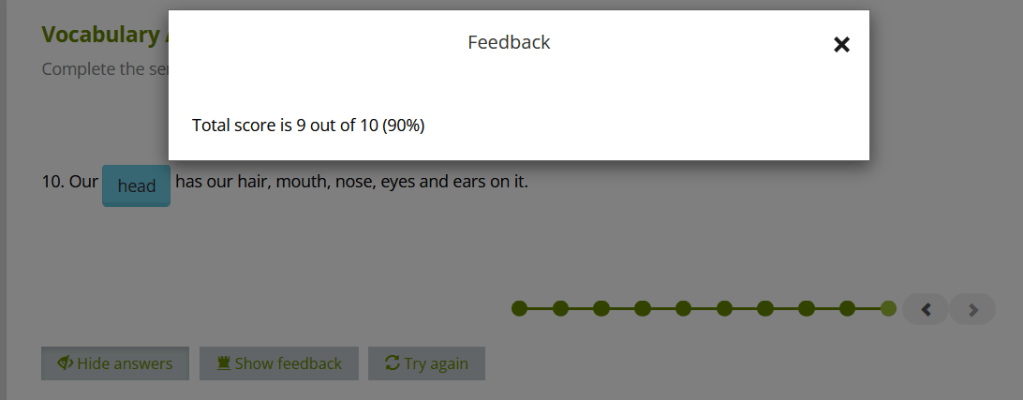Viewport: 1023px width, 400px height.
Task: Select the second progress dot
Action: tap(560, 308)
